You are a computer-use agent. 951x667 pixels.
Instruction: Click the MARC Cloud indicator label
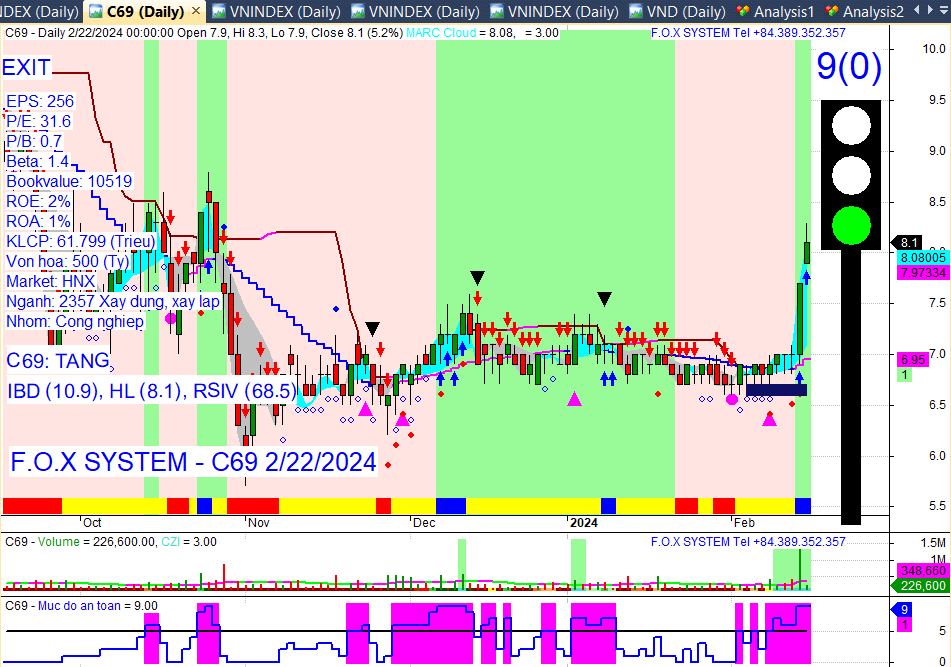(441, 33)
